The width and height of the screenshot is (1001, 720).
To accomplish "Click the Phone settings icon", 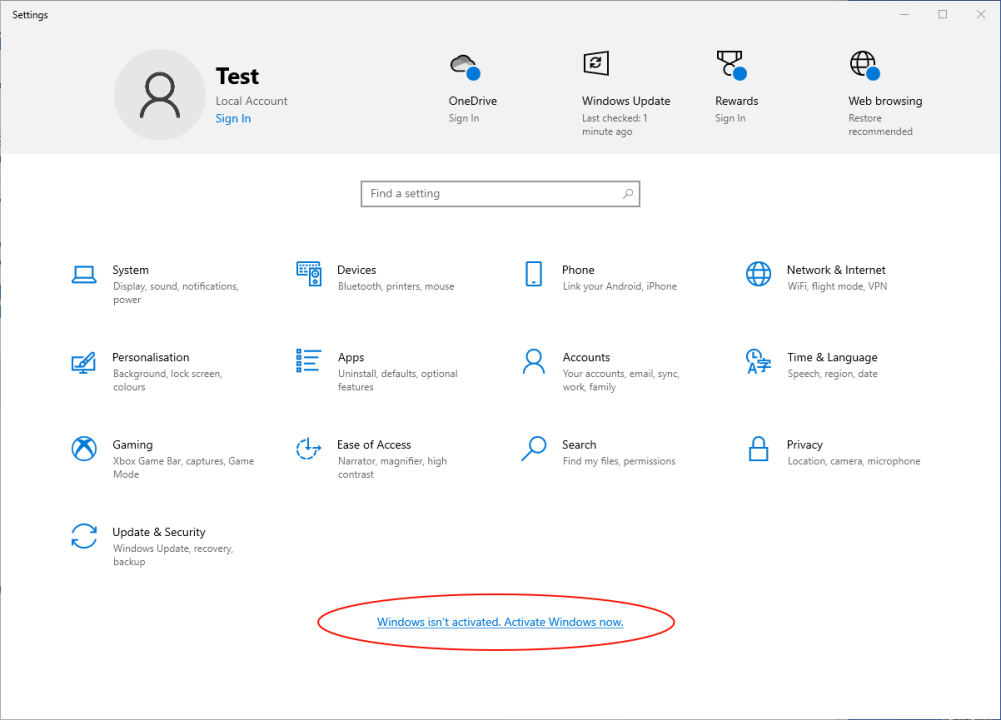I will click(x=534, y=274).
